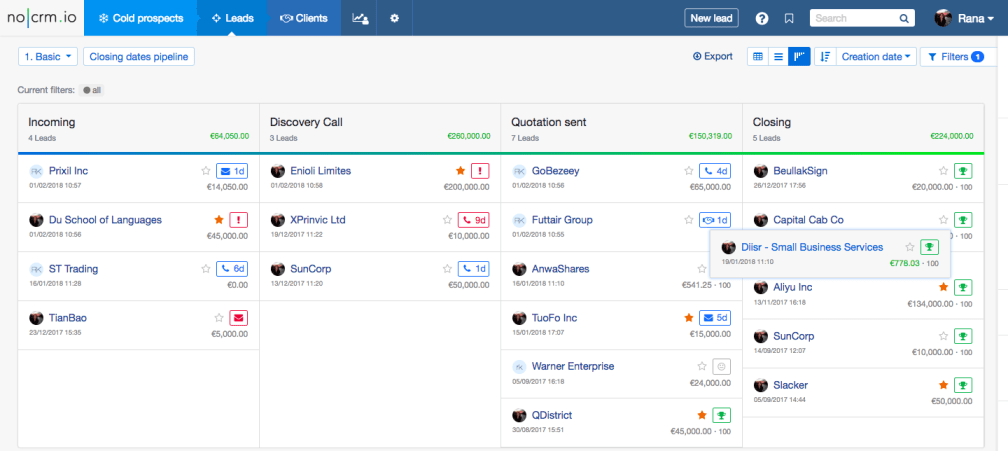This screenshot has width=1008, height=451.
Task: Click the phone 6d badge on ST Trading
Action: pos(231,269)
